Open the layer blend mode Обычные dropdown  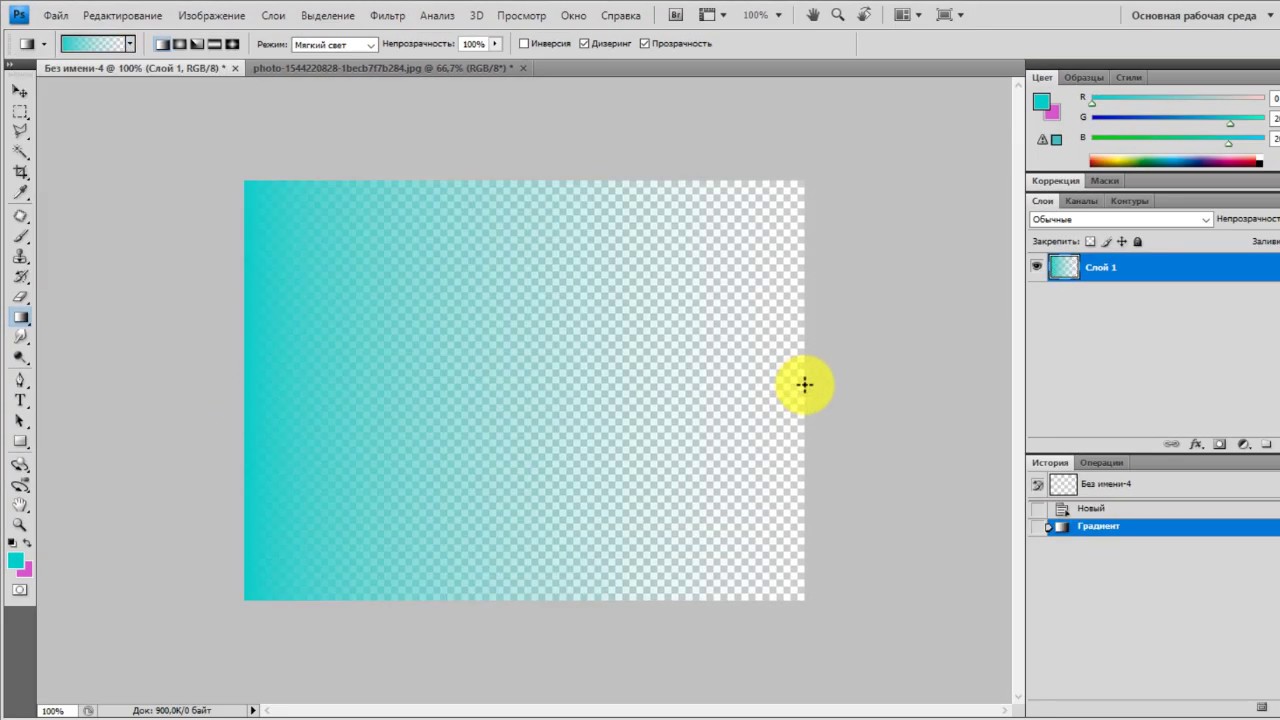tap(1121, 219)
